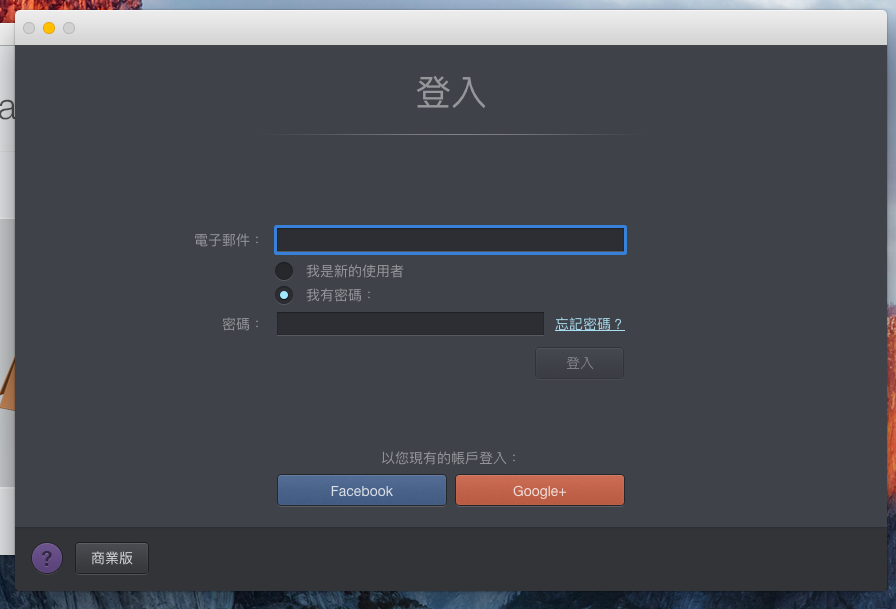Viewport: 896px width, 609px height.
Task: Click the 電子郵件 label text
Action: 227,240
